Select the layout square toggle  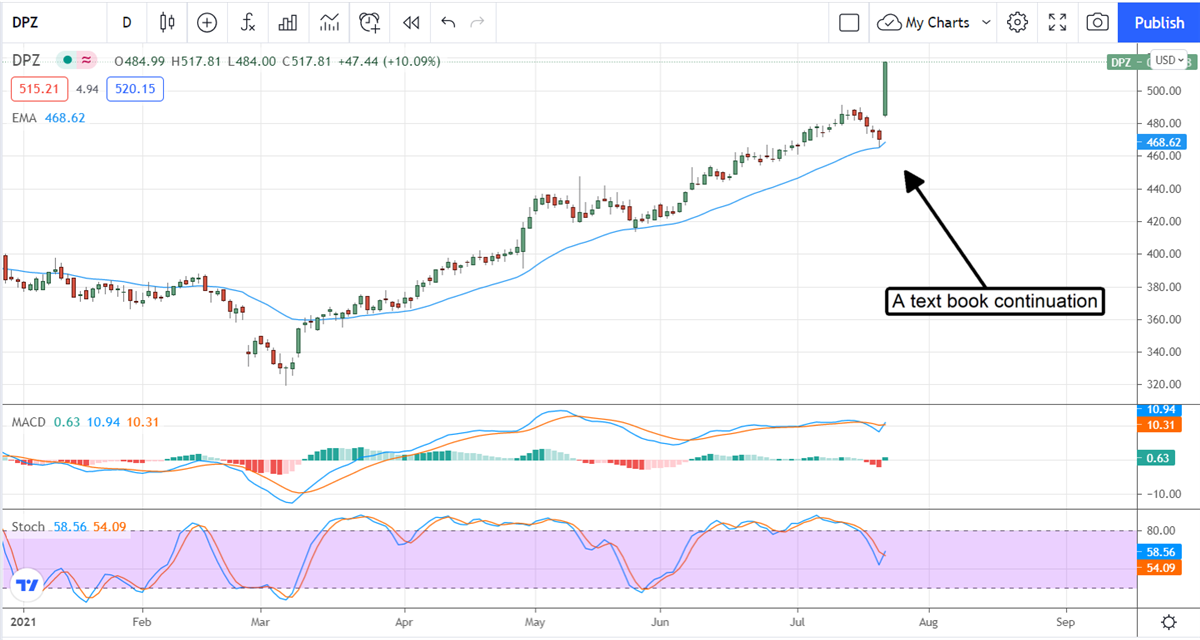point(849,22)
